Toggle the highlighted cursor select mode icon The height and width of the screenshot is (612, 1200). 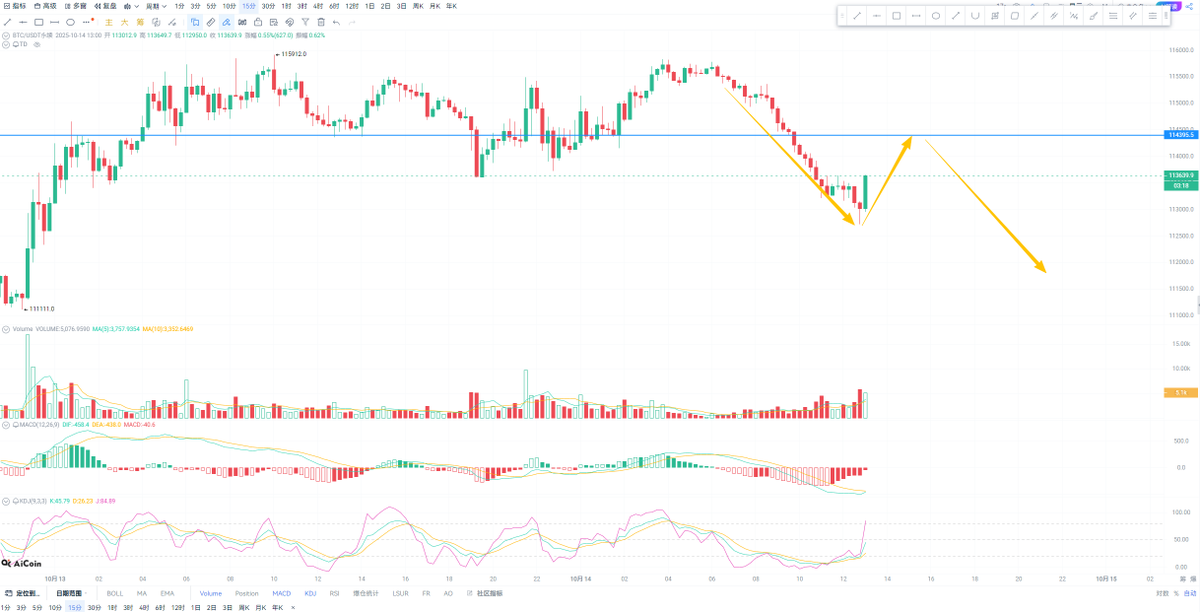pyautogui.click(x=195, y=22)
